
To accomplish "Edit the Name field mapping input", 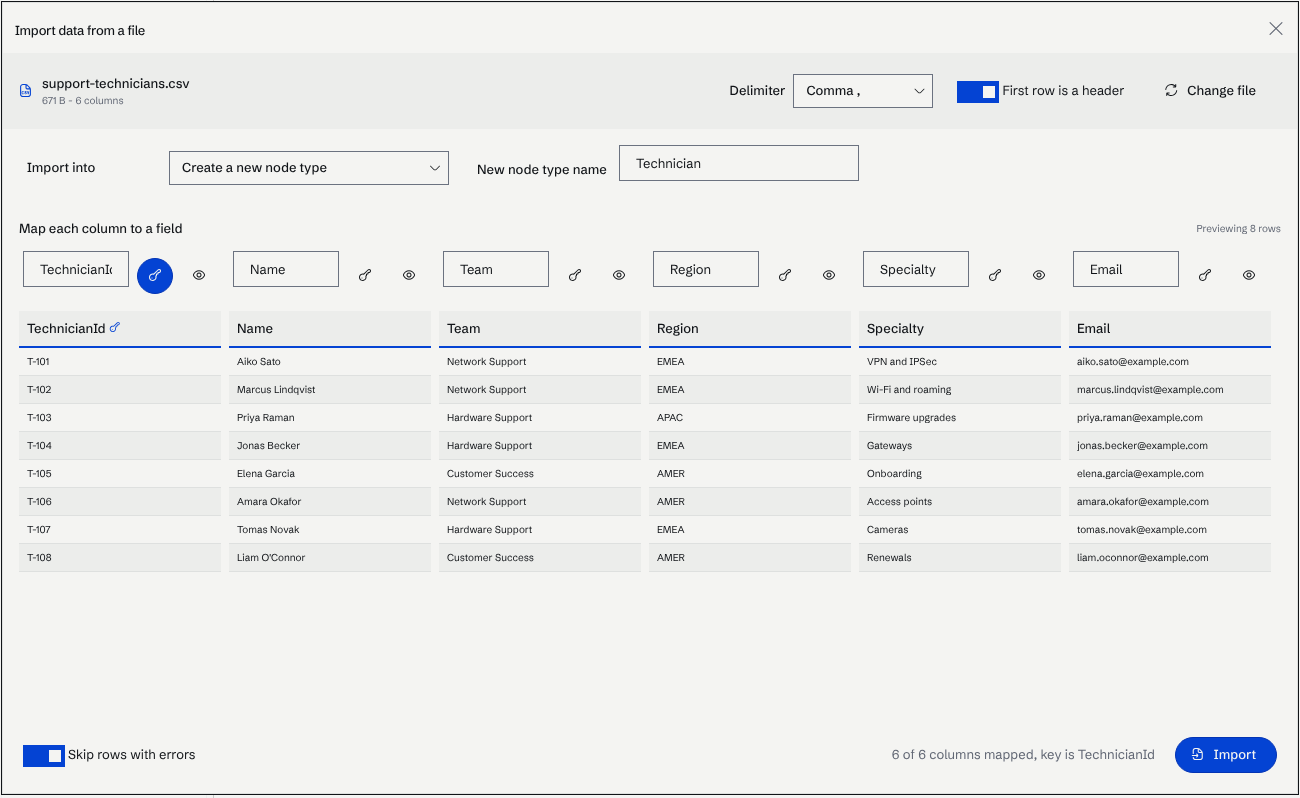I will [286, 270].
